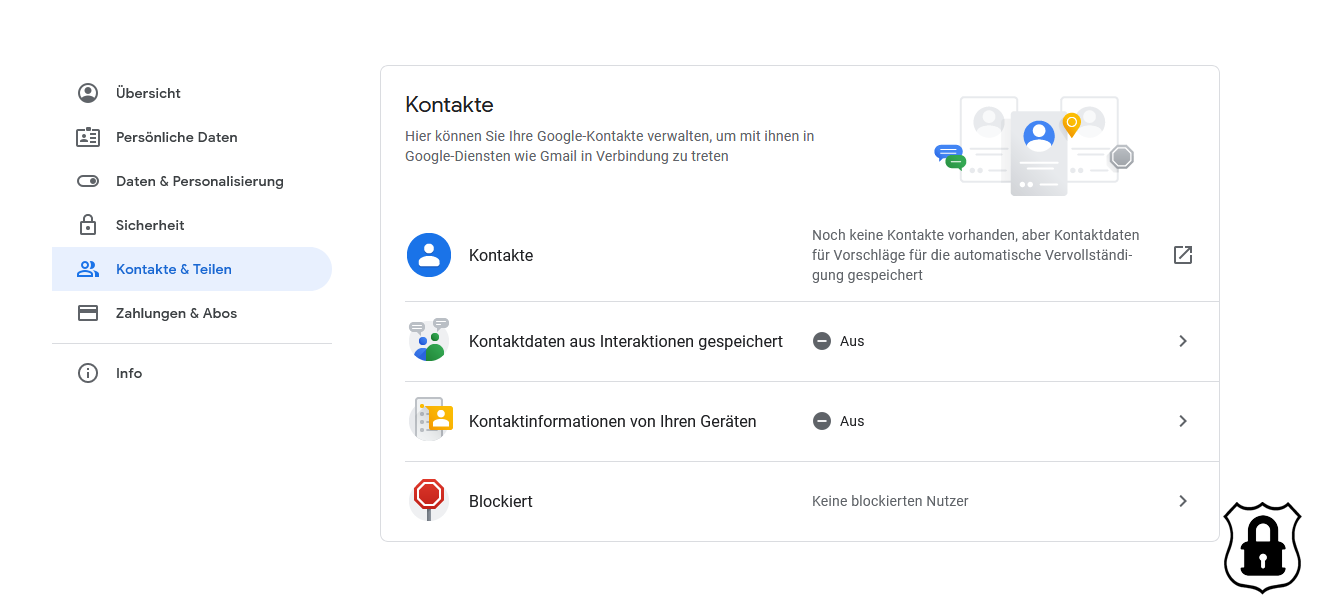Open the Kontakte row label
This screenshot has width=1325, height=612.
(501, 255)
